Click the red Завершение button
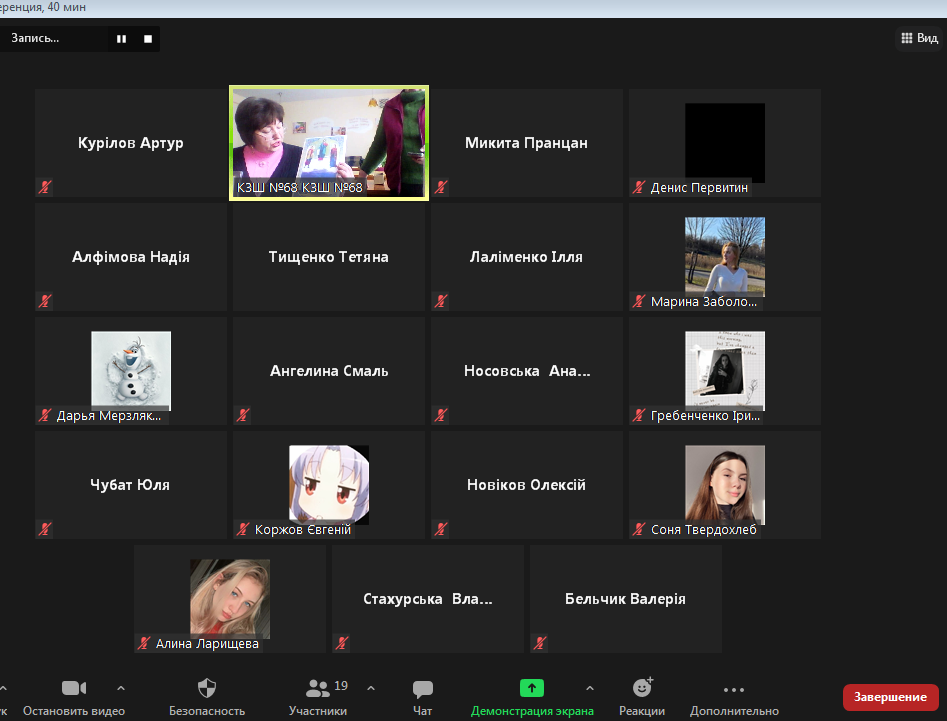The image size is (947, 721). 890,697
